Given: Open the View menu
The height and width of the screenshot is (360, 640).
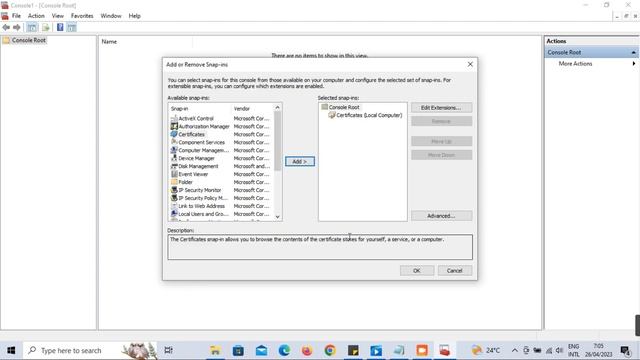Looking at the screenshot, I should (58, 16).
